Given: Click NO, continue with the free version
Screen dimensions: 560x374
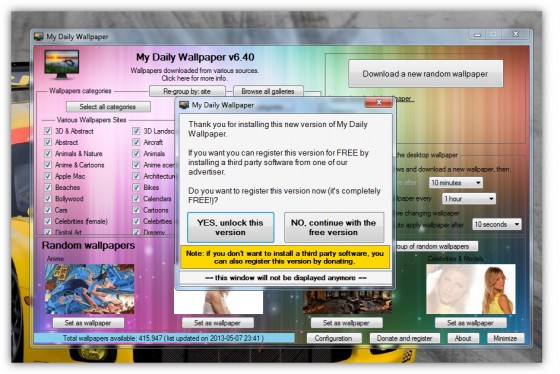Looking at the screenshot, I should (334, 228).
